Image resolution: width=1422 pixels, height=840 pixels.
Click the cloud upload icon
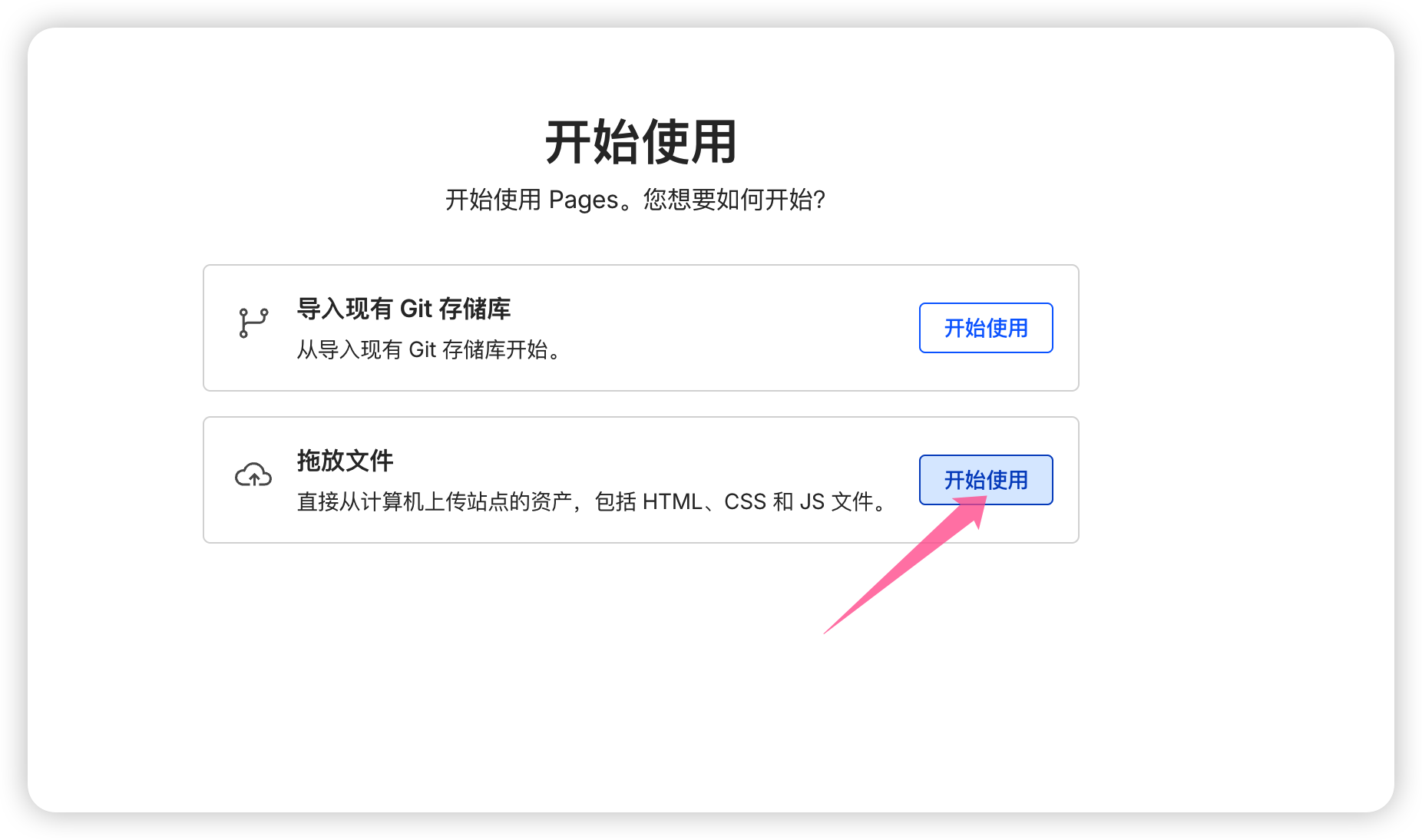253,475
